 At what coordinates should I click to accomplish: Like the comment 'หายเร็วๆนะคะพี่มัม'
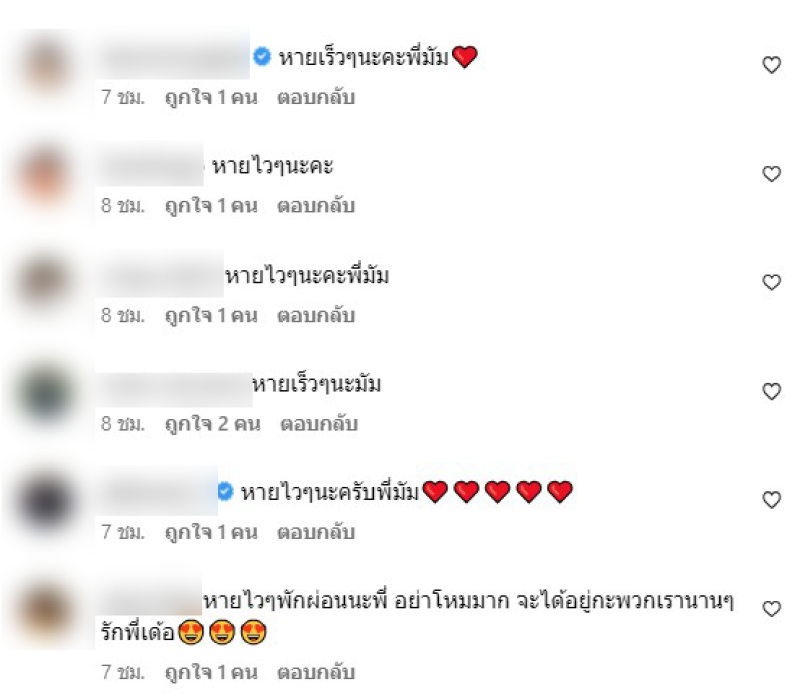tap(771, 65)
